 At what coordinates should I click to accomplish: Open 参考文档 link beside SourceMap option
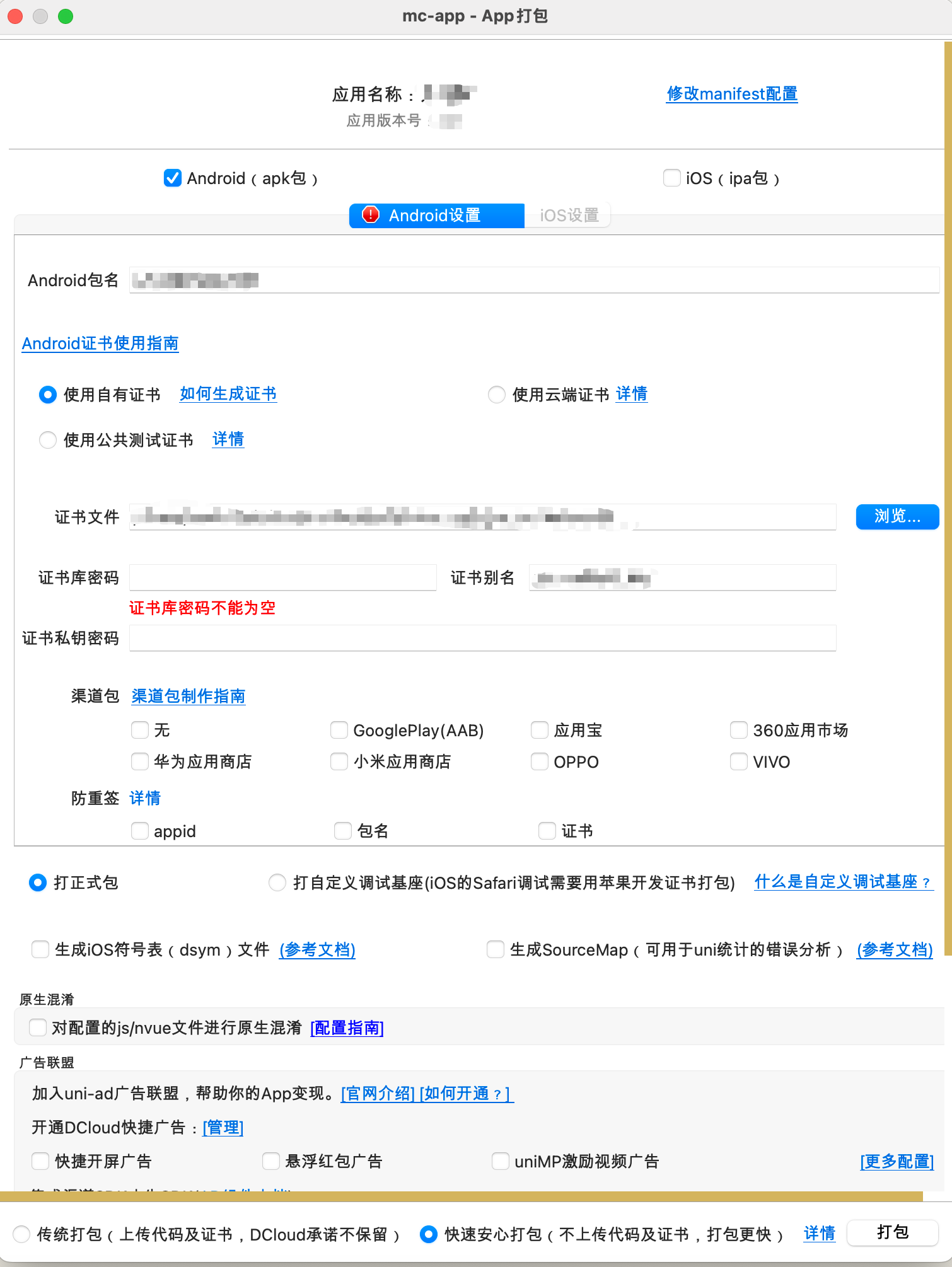[x=895, y=949]
